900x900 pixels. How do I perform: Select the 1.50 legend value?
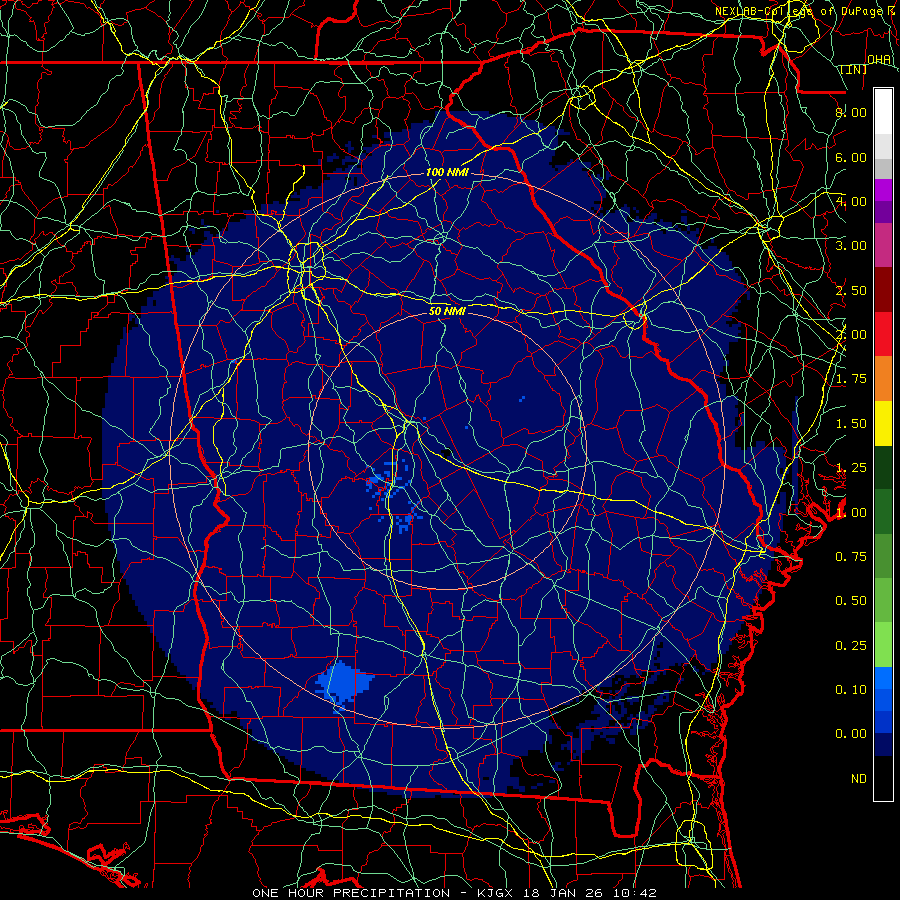click(x=851, y=424)
